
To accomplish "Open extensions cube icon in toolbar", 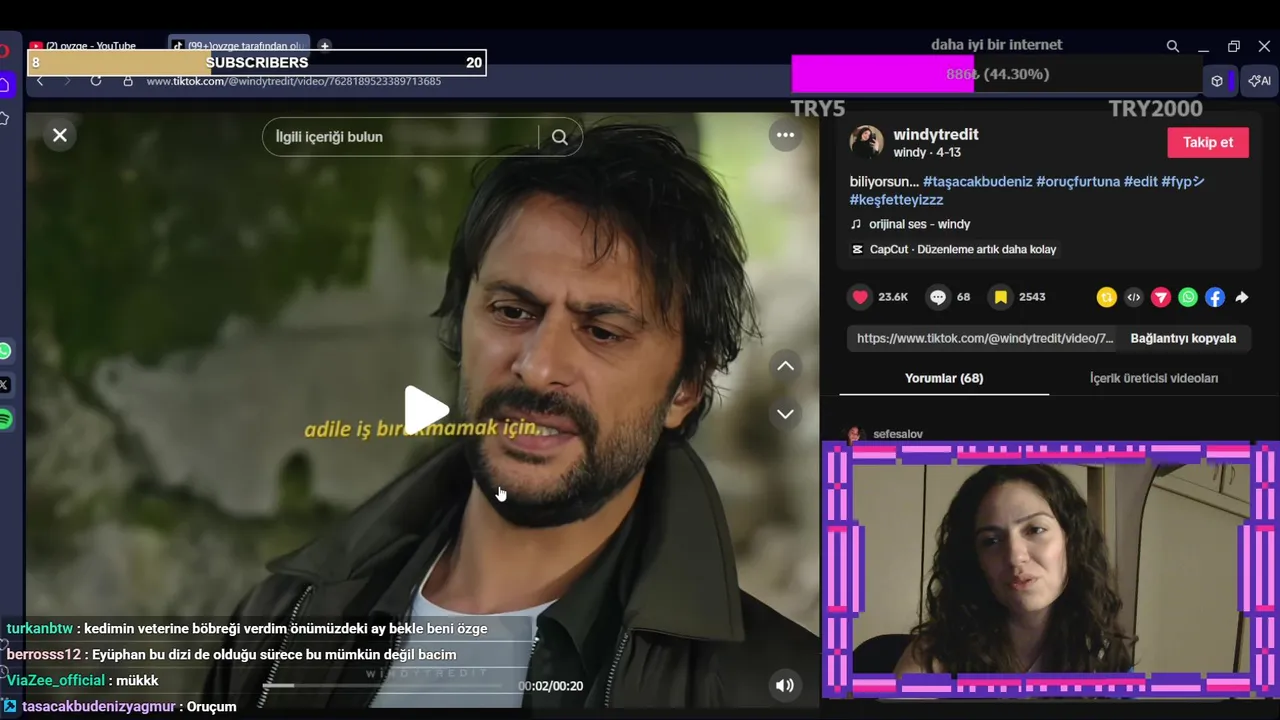I will 1217,81.
